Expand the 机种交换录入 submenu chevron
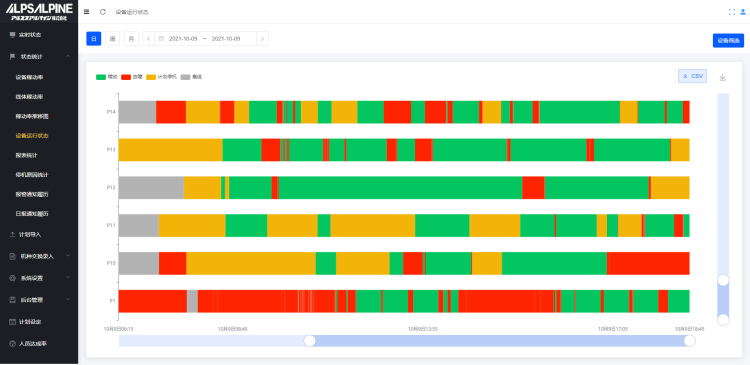750x365 pixels. coord(68,256)
